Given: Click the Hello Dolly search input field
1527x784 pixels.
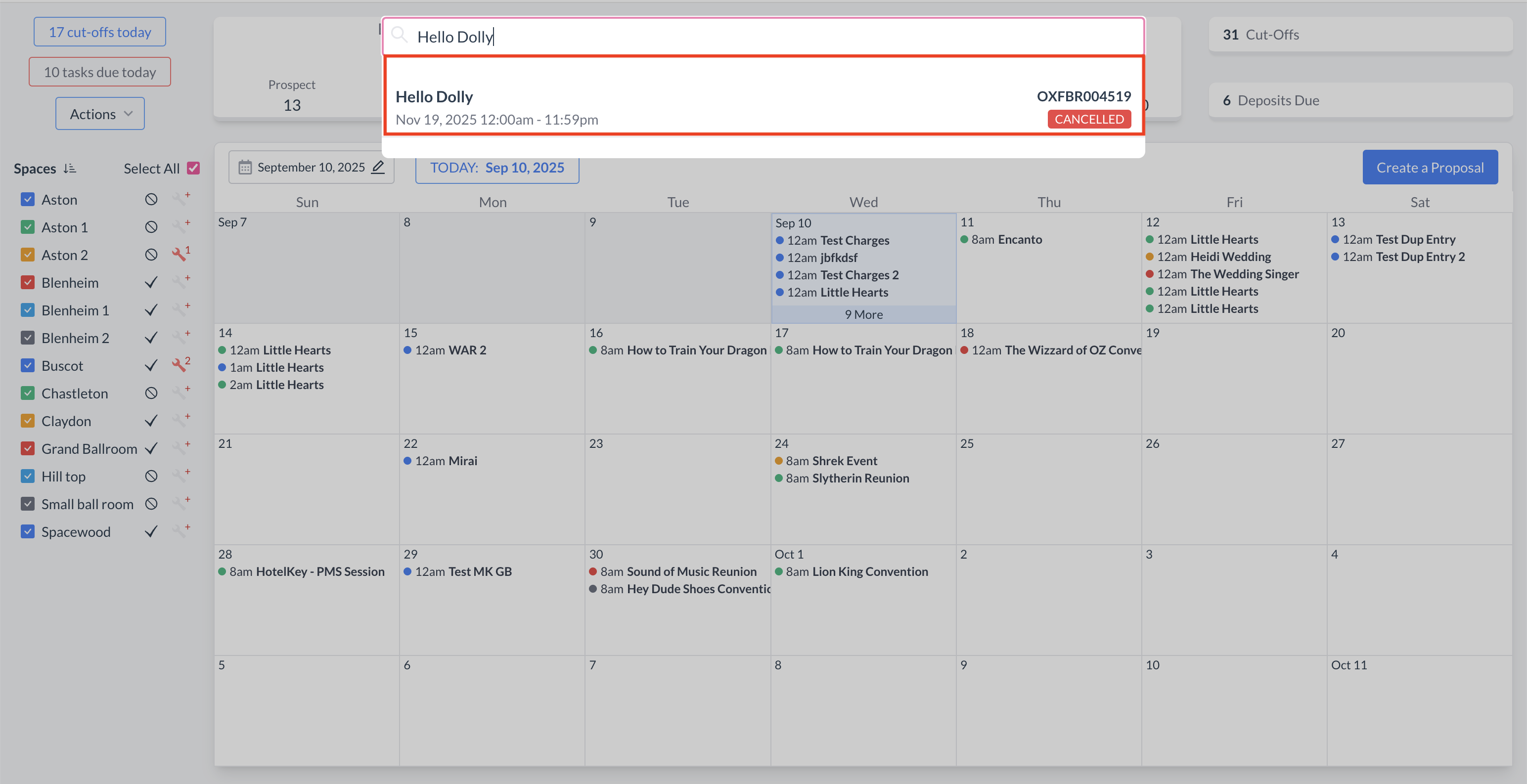Looking at the screenshot, I should click(770, 37).
